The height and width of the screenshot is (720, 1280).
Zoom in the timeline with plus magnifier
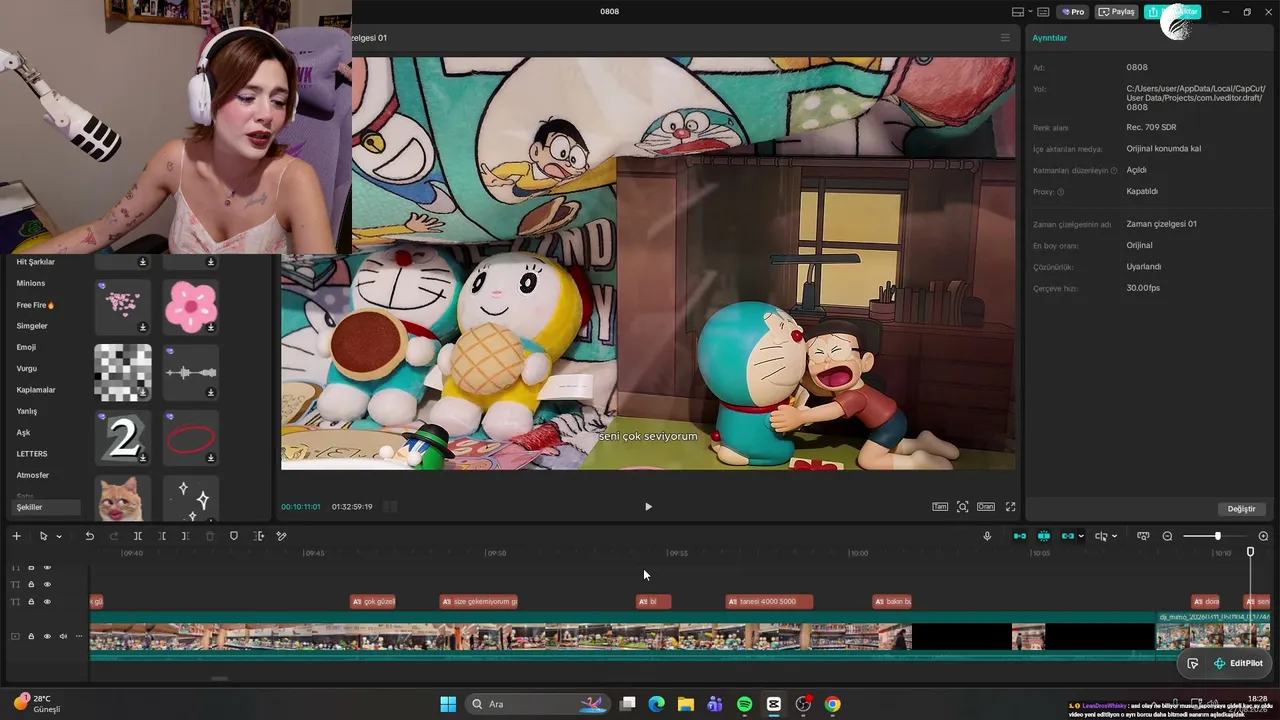(x=1263, y=536)
